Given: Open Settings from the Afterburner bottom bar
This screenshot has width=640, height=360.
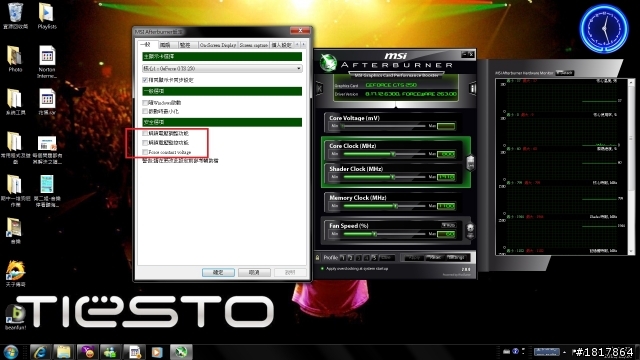Looking at the screenshot, I should pyautogui.click(x=456, y=258).
